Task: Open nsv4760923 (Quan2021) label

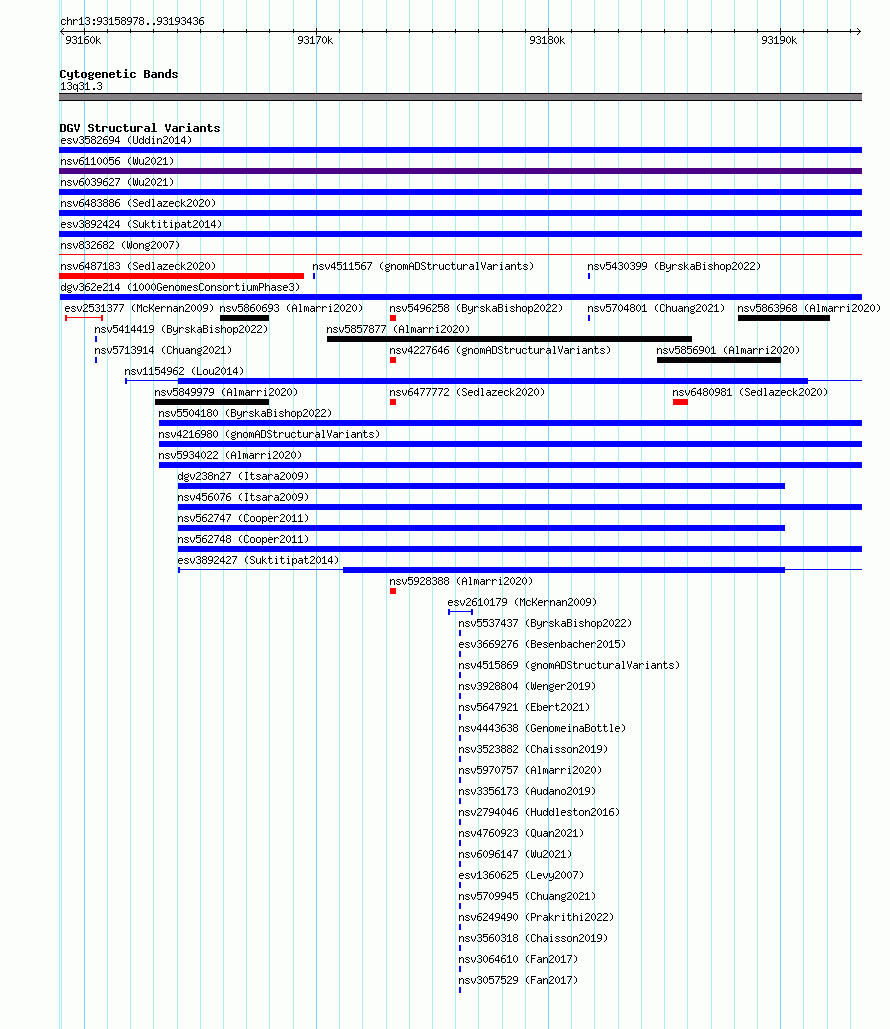Action: (x=521, y=833)
